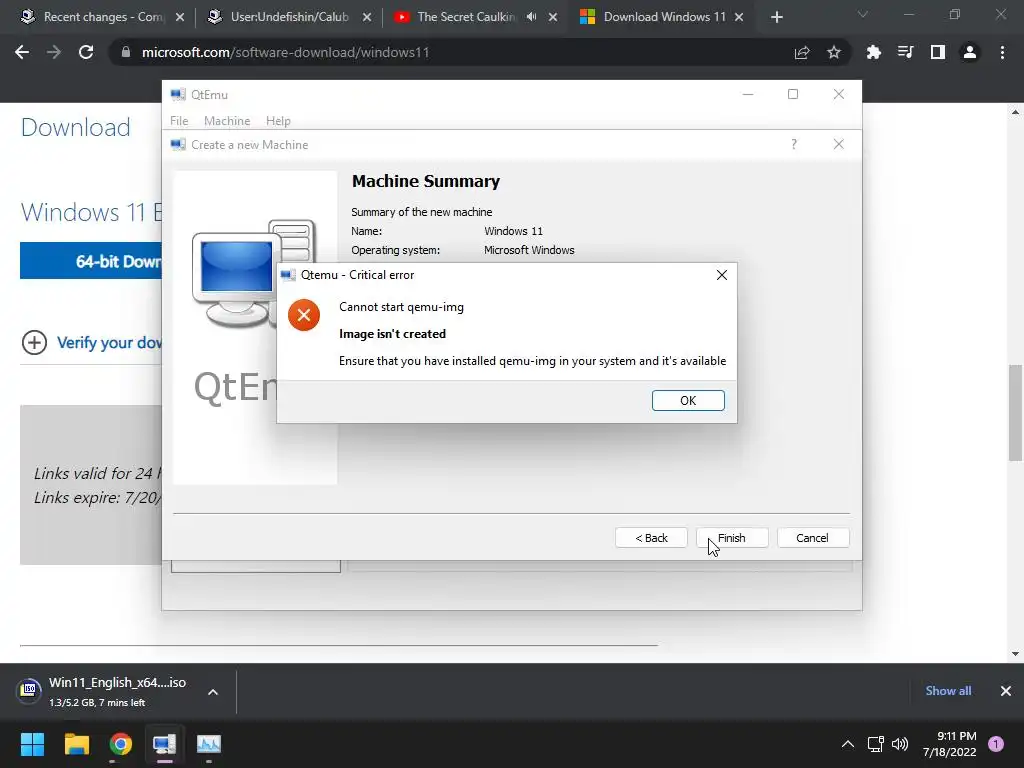
Task: Close the Qtemu Critical error dialog
Action: coord(722,275)
